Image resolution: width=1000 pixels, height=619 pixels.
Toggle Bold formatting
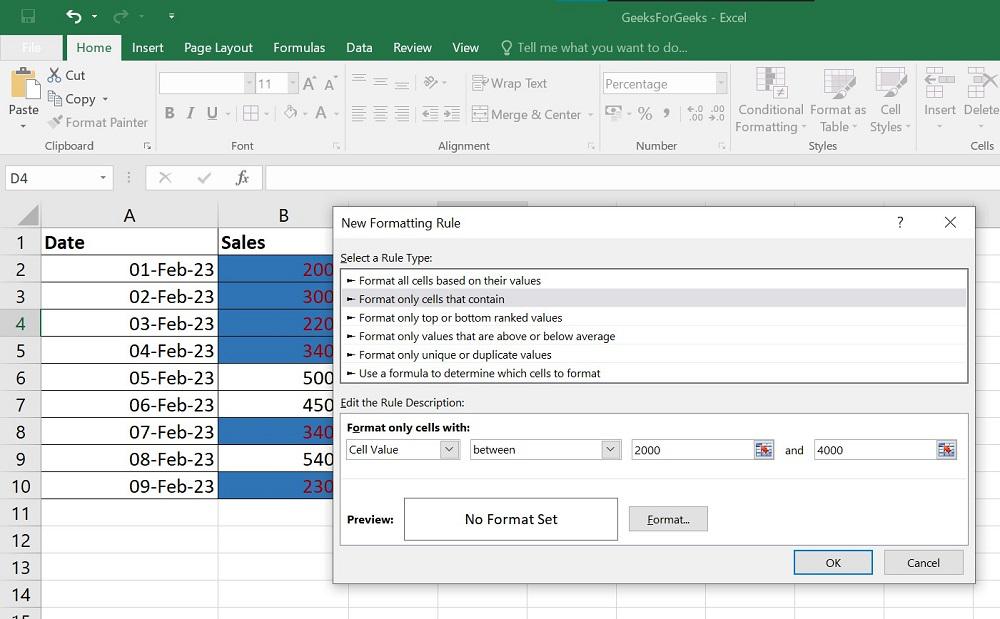pyautogui.click(x=169, y=114)
